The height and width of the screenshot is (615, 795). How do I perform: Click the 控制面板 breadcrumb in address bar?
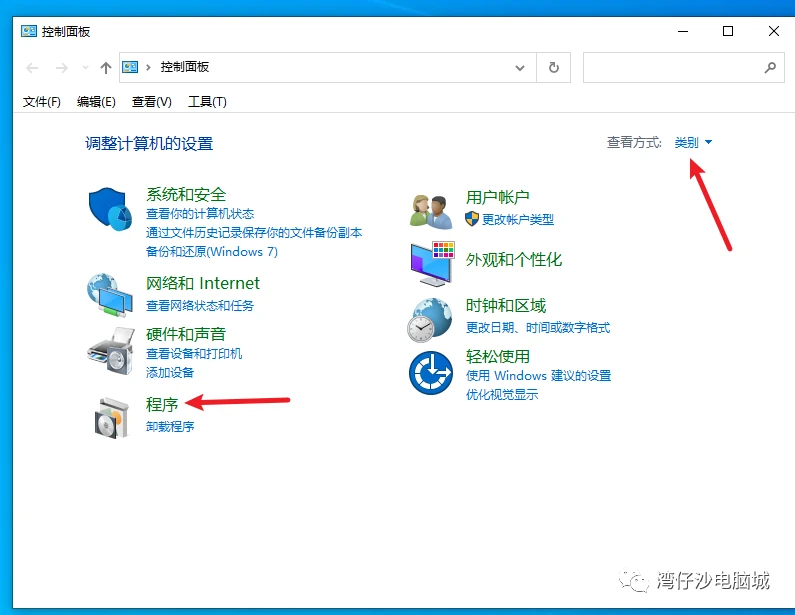point(185,67)
